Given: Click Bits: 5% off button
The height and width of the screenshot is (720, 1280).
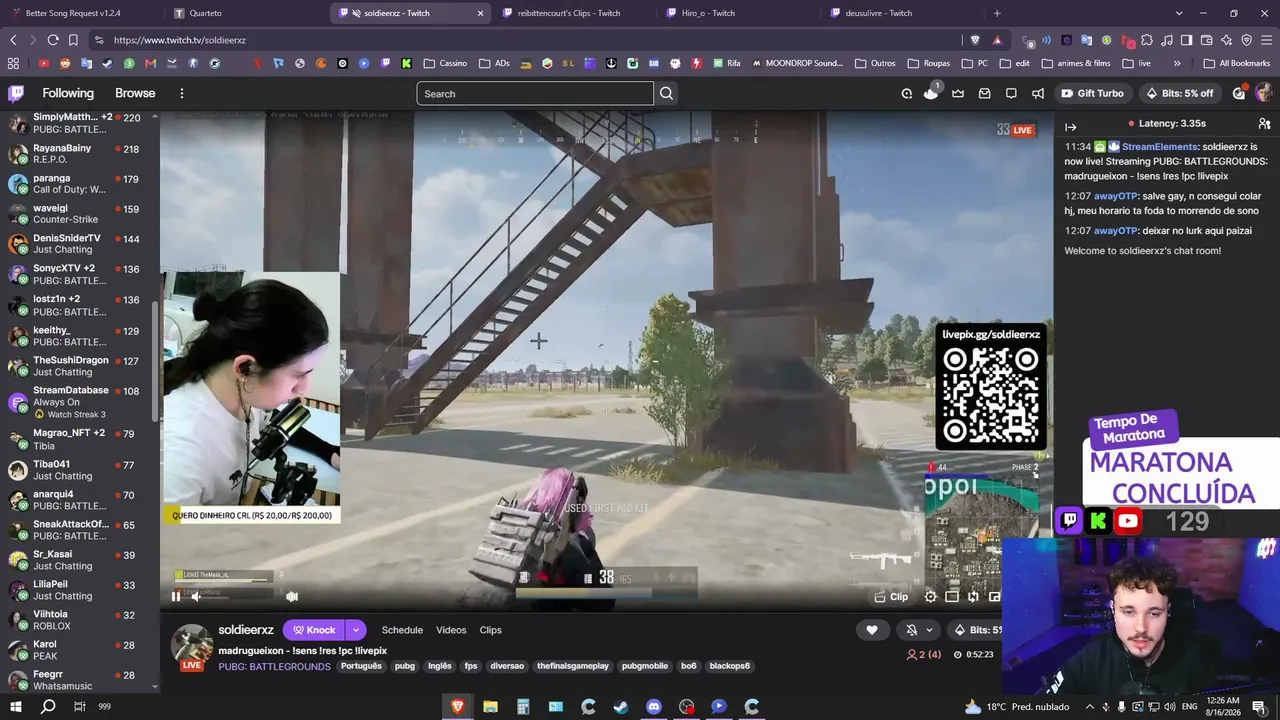Looking at the screenshot, I should 1179,93.
